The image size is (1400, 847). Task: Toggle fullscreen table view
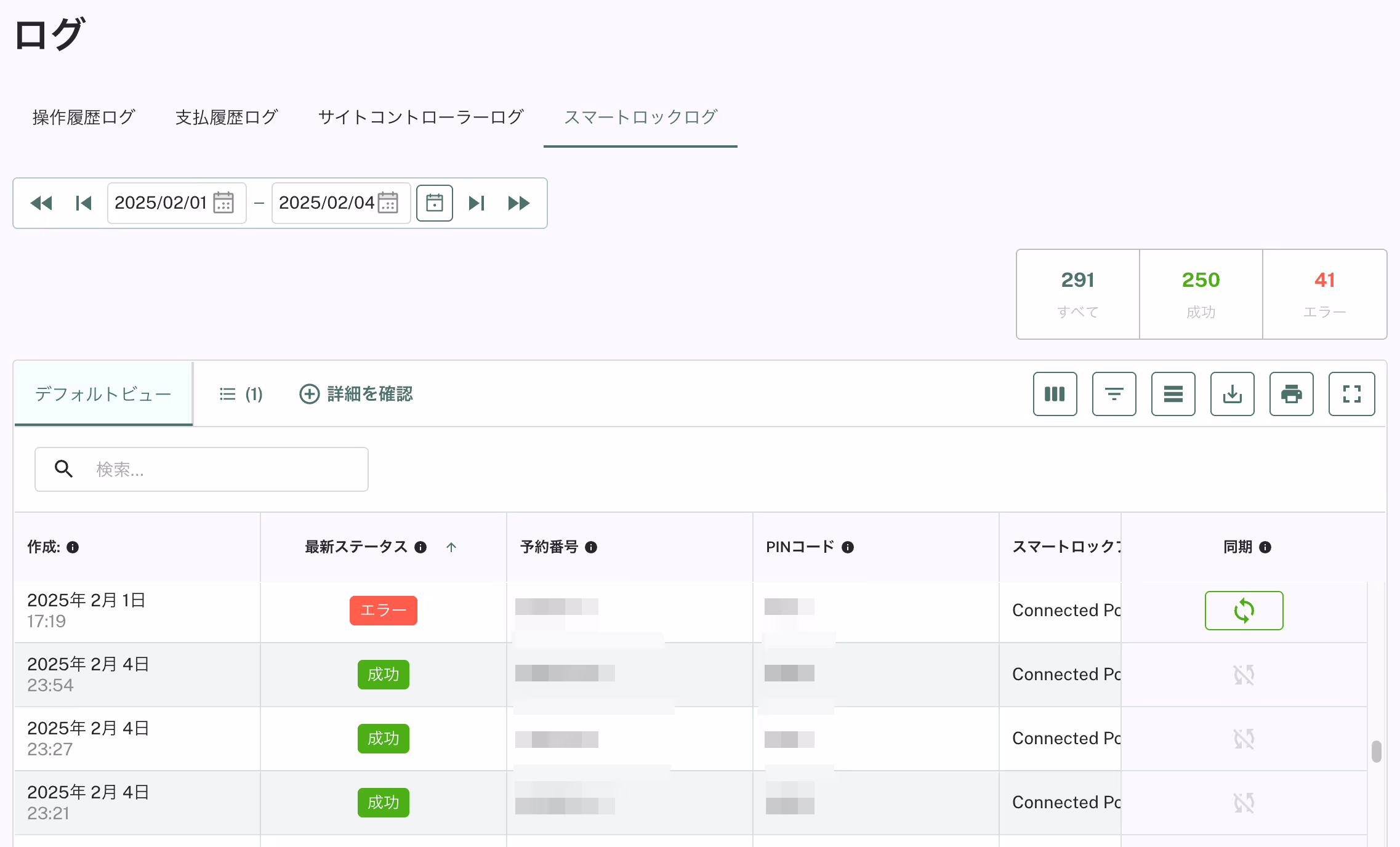coord(1351,394)
